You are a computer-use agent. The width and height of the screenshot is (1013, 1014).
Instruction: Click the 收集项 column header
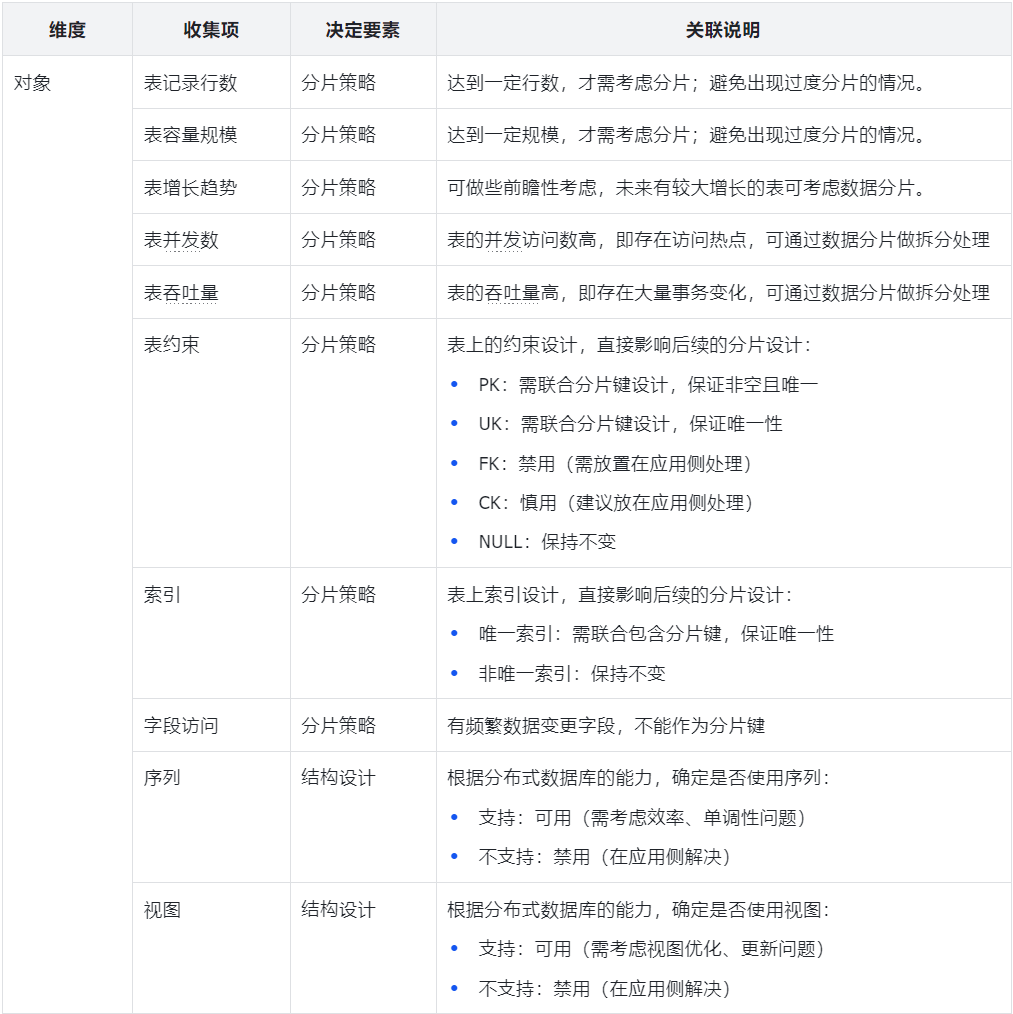(x=211, y=29)
